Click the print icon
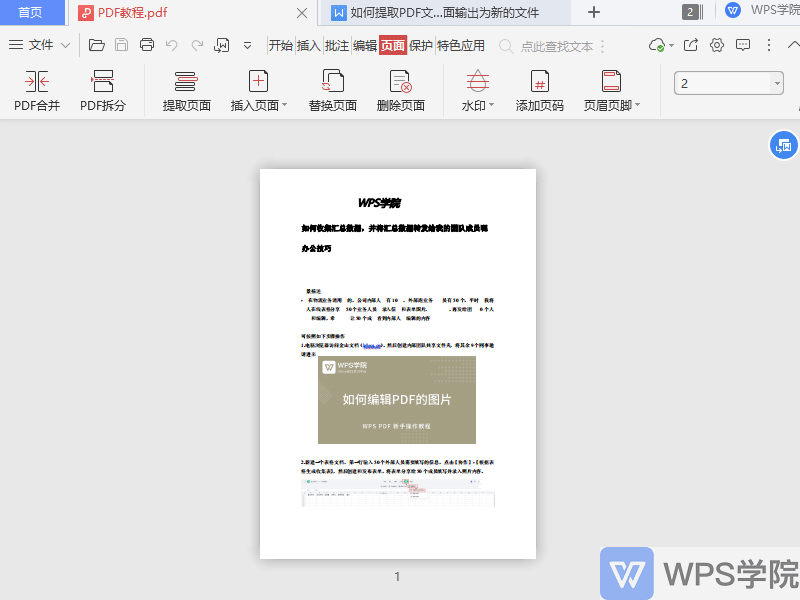 click(147, 45)
